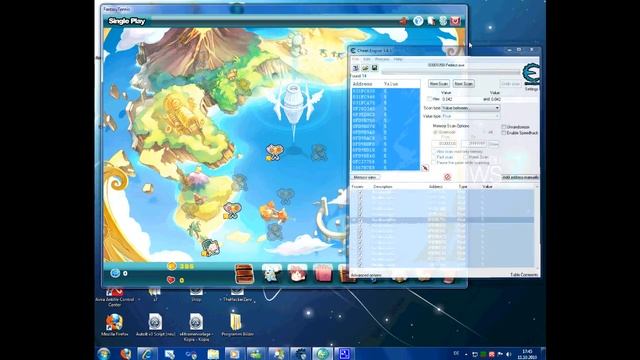This screenshot has width=640, height=360.
Task: Click the second 'and' value input field
Action: [515, 99]
